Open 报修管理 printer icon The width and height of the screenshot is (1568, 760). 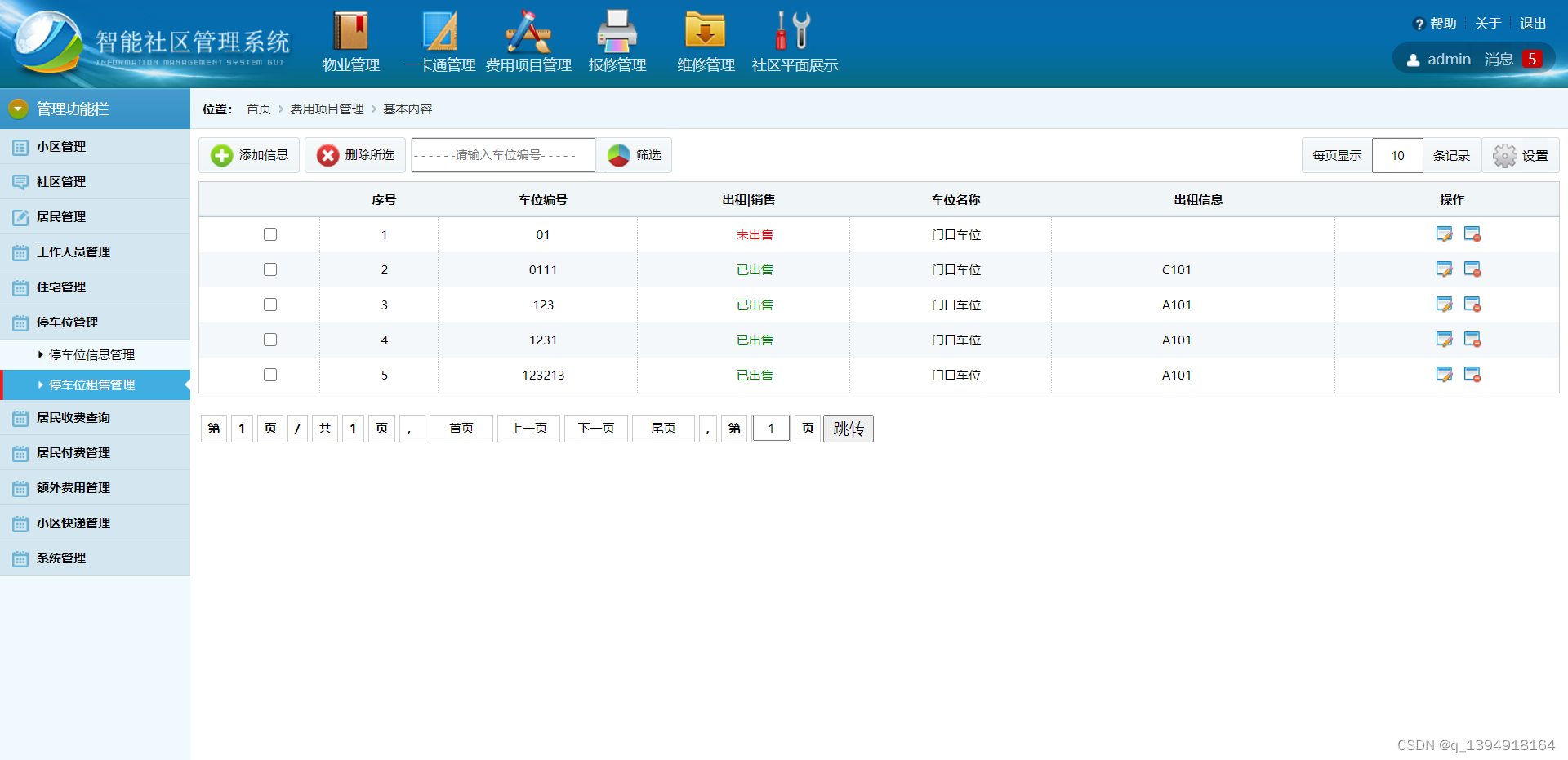(x=617, y=31)
